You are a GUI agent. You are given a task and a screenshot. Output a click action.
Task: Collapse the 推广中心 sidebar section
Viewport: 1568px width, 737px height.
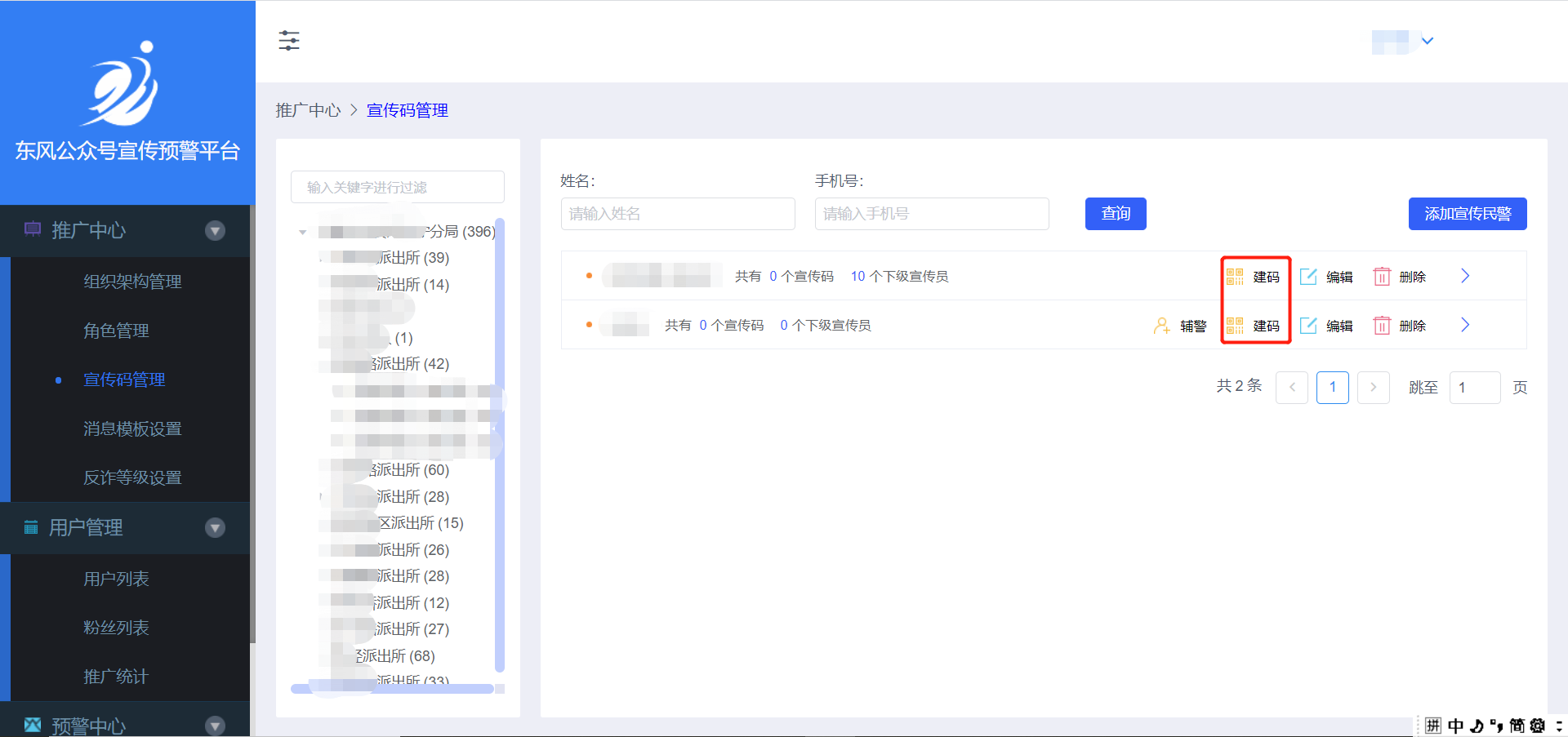pos(216,231)
